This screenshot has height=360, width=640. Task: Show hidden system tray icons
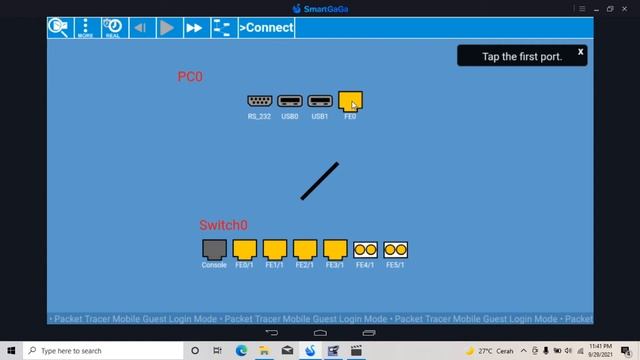[x=524, y=351]
